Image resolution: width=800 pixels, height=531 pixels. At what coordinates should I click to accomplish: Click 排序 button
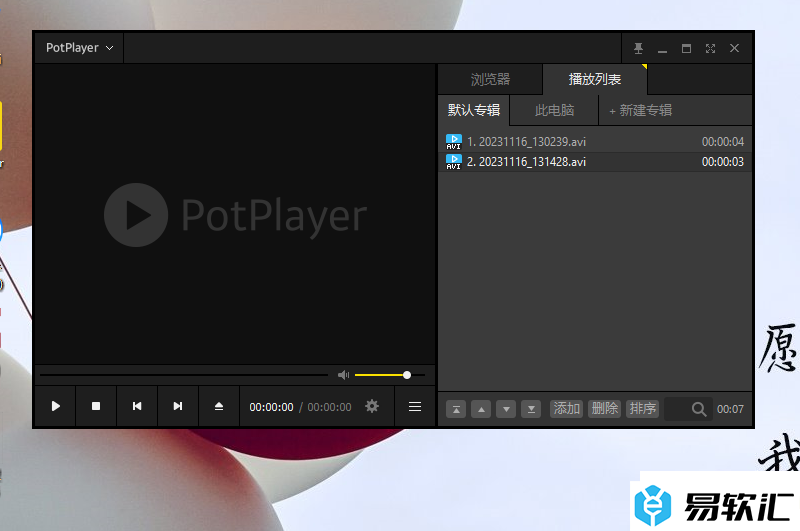(642, 409)
